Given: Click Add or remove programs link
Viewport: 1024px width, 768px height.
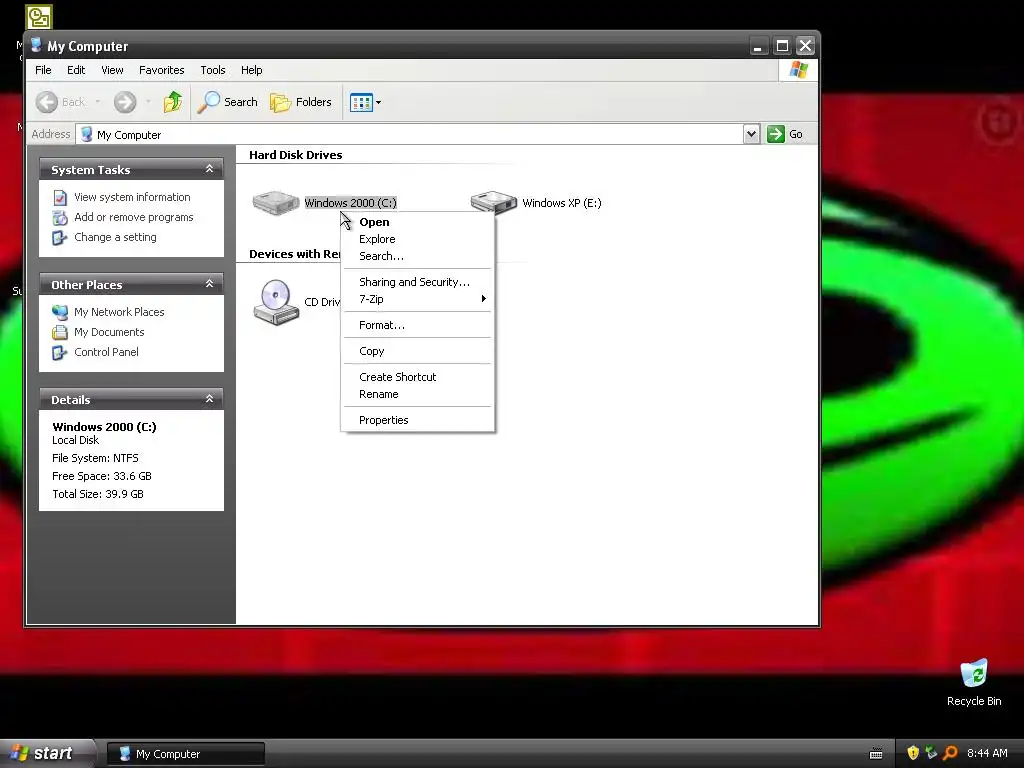Looking at the screenshot, I should [133, 217].
